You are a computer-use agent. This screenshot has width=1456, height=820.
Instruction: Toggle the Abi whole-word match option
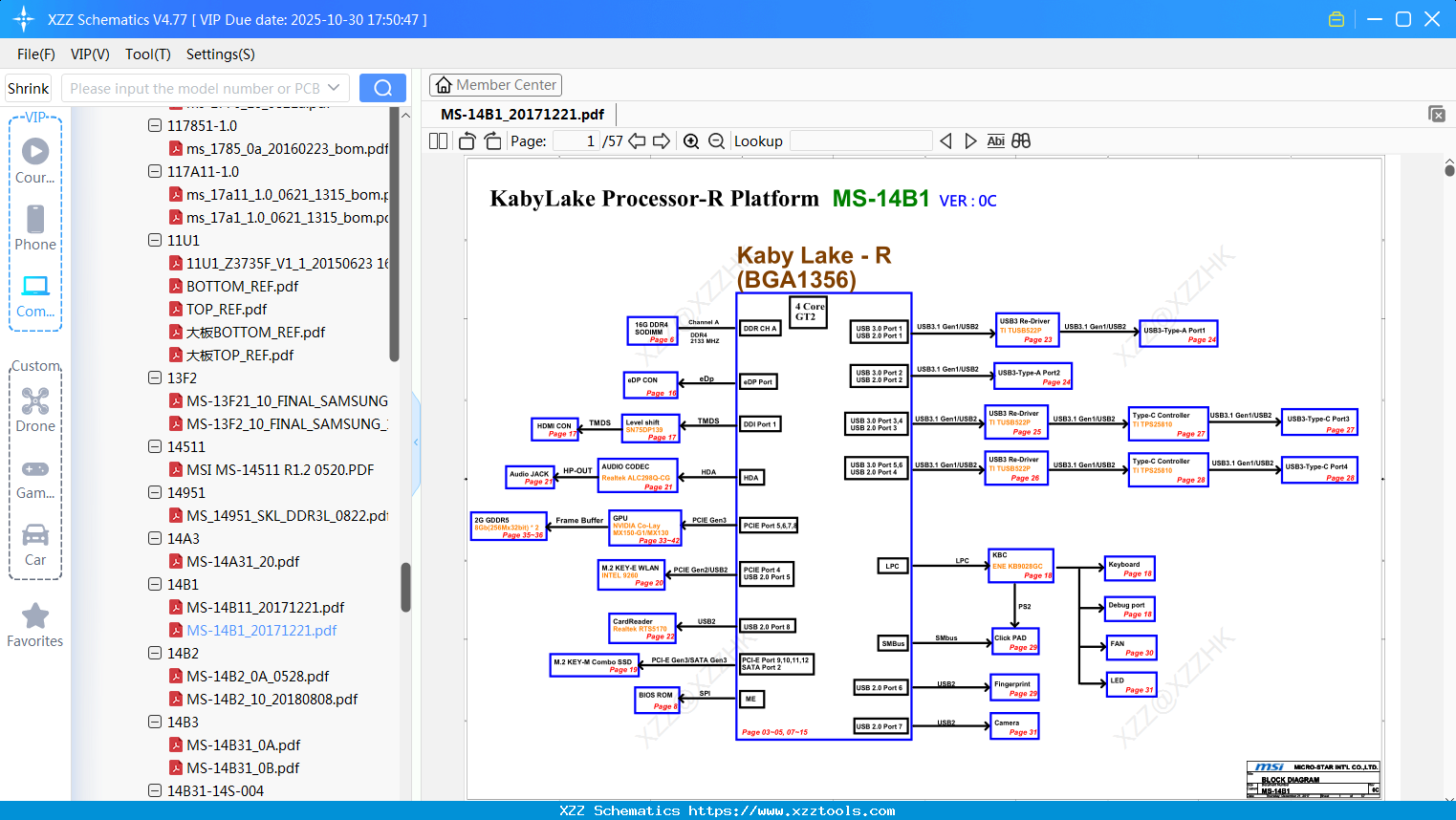pos(996,140)
